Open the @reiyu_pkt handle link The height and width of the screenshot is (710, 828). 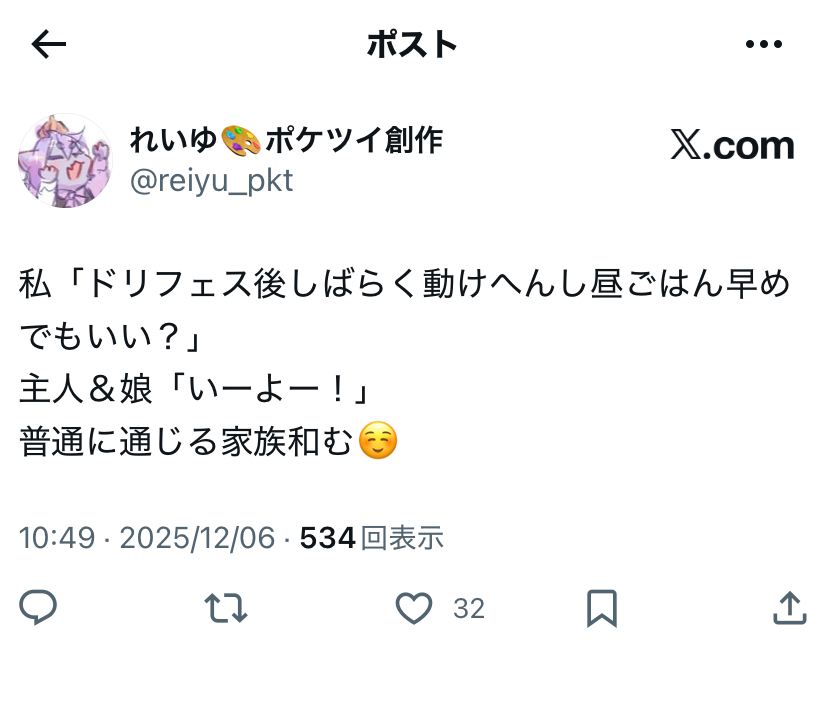point(211,181)
